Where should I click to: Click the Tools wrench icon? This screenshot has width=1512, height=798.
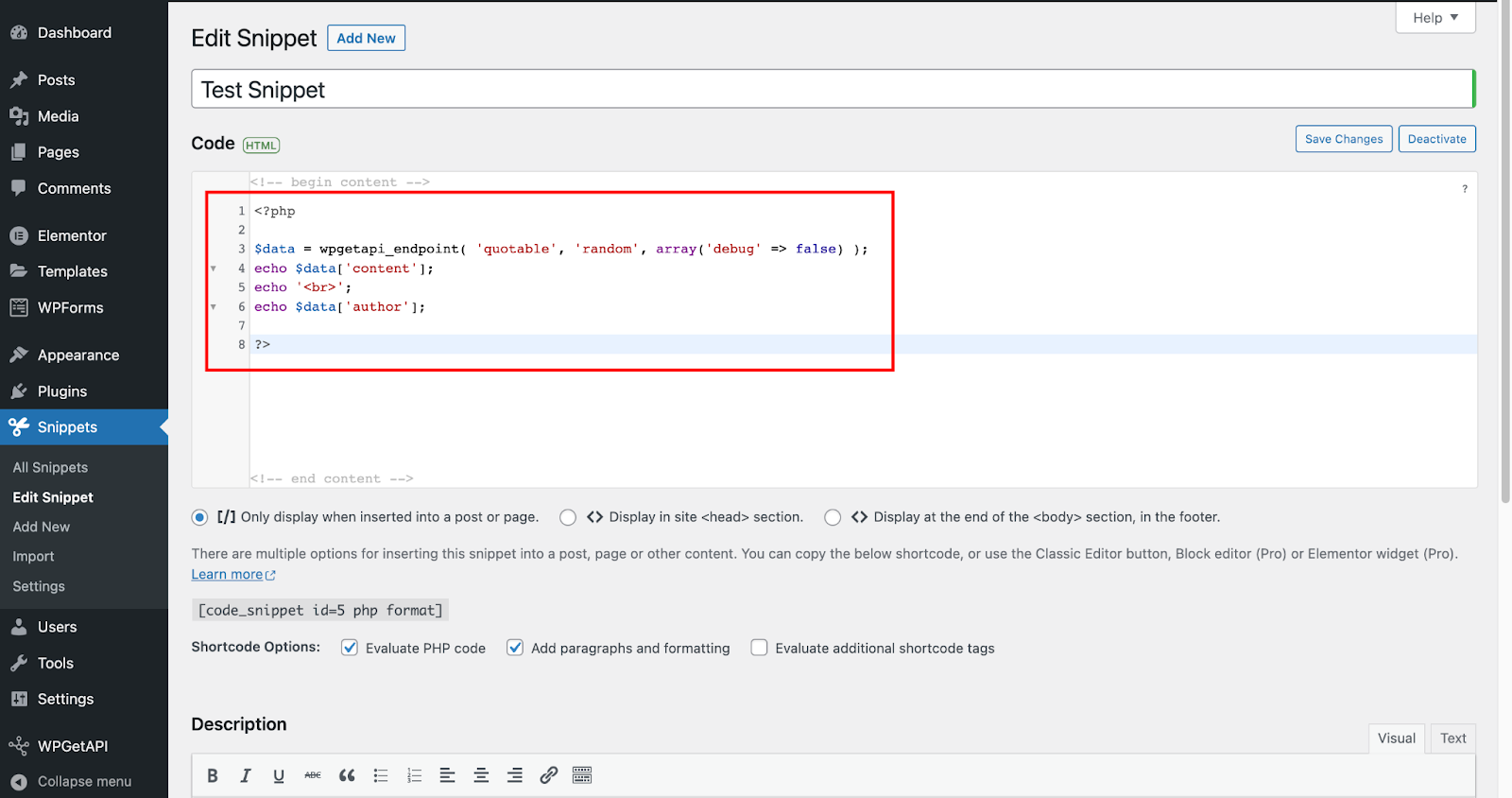(19, 663)
